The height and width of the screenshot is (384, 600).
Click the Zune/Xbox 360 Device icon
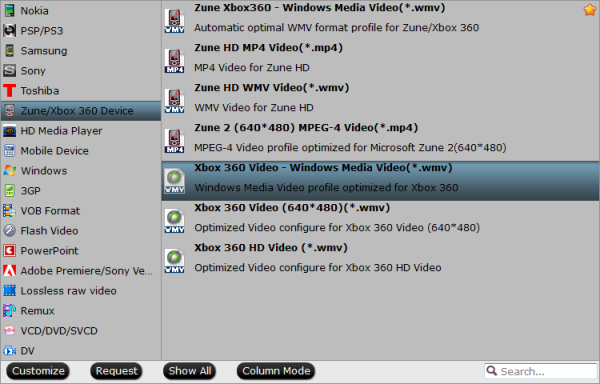click(x=9, y=111)
